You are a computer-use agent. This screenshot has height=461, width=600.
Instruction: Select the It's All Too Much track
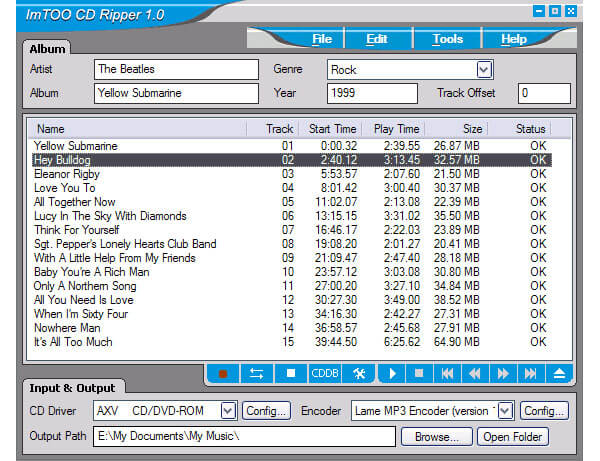coord(292,342)
